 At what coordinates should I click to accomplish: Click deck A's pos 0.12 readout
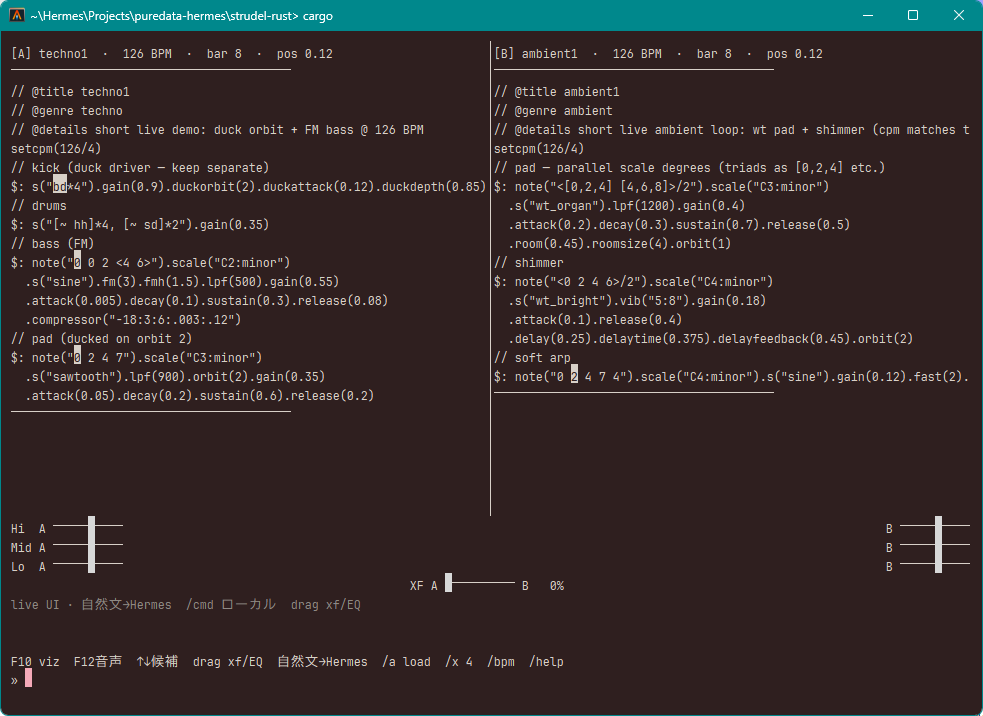tap(305, 54)
